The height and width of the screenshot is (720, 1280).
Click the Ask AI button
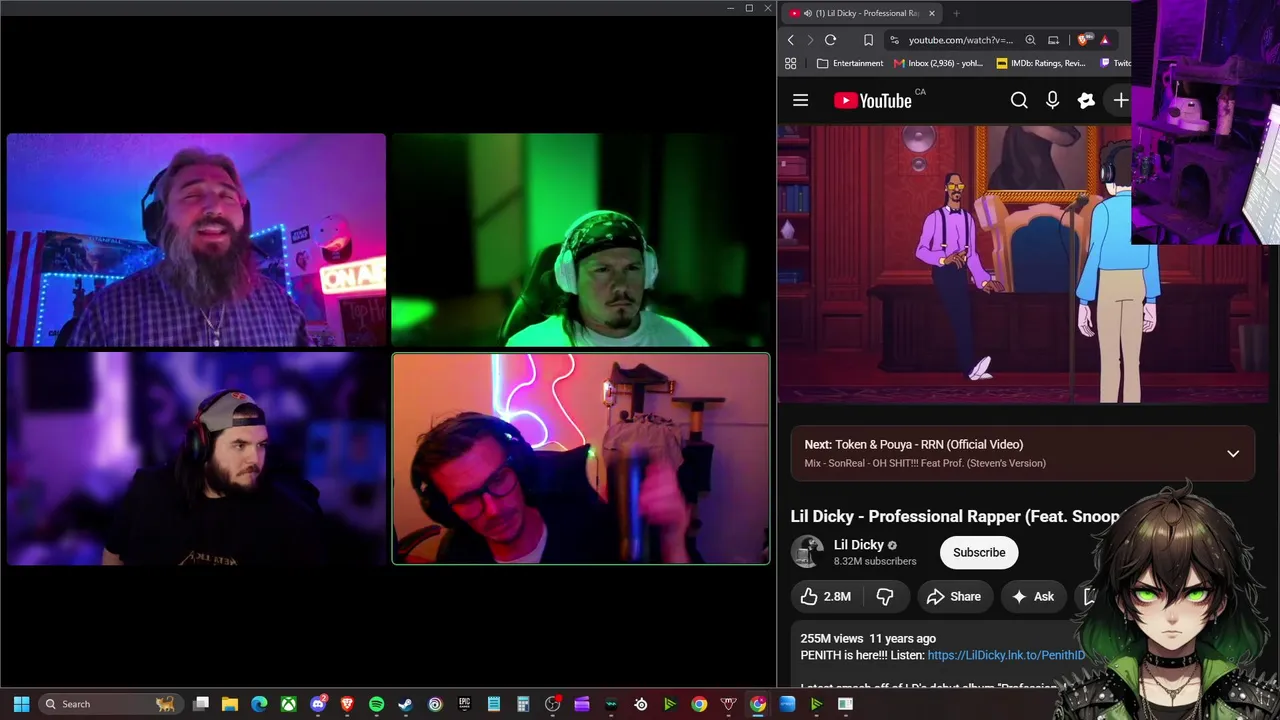point(1033,596)
